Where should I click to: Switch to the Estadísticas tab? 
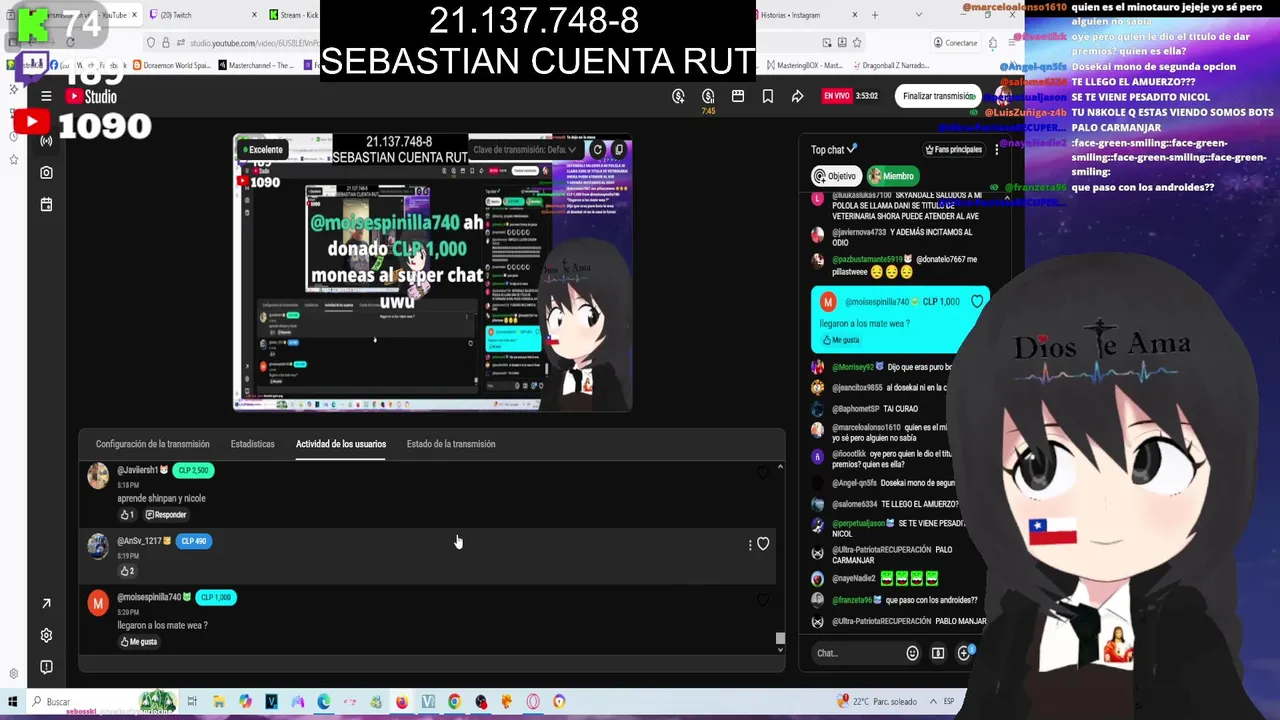click(252, 444)
